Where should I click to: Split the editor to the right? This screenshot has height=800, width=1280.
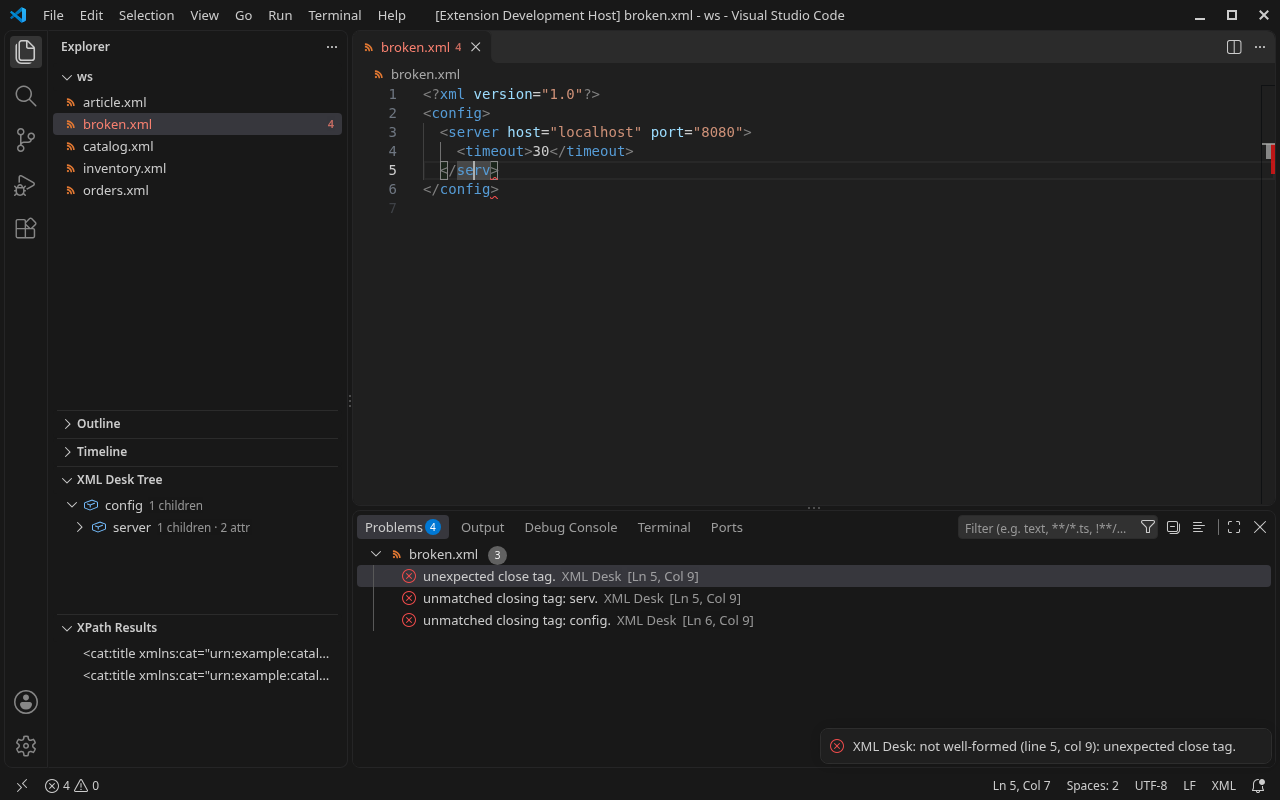coord(1234,47)
